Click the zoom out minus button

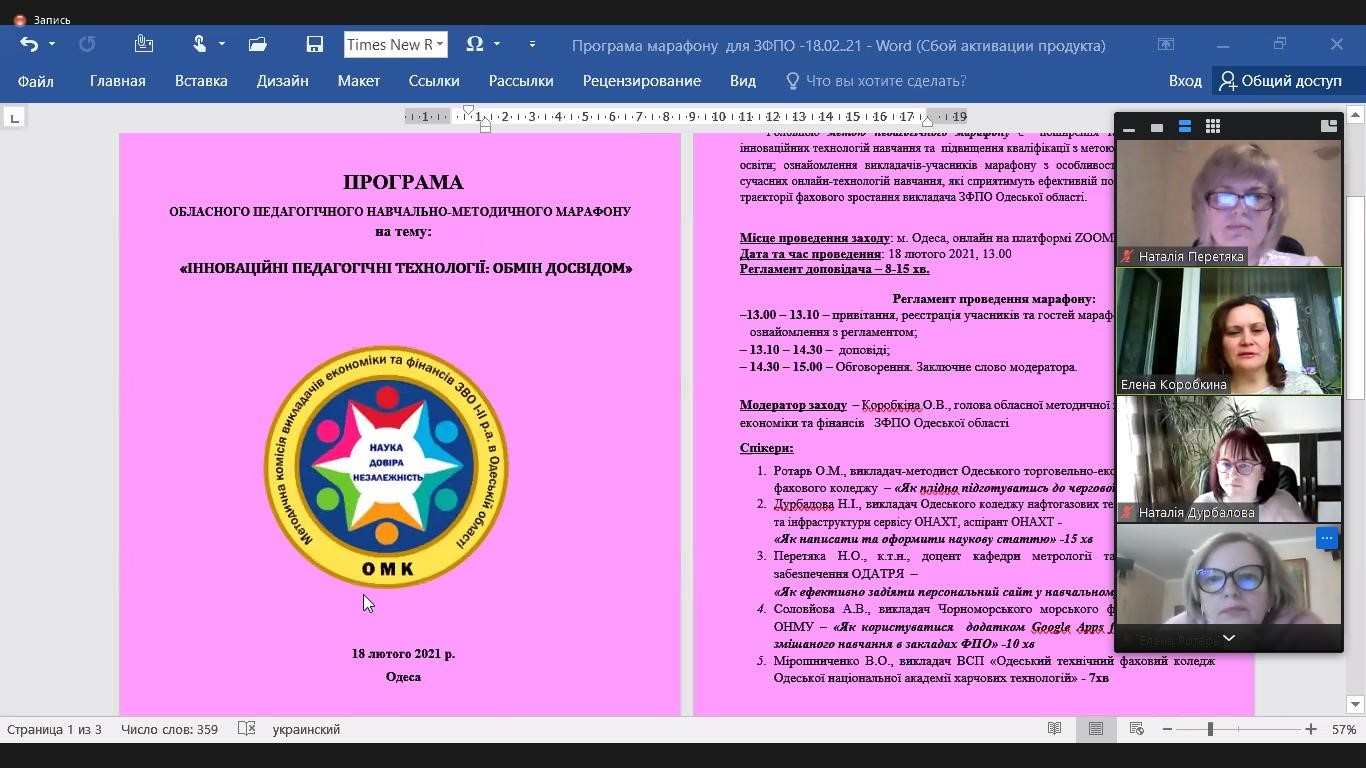click(x=1167, y=729)
